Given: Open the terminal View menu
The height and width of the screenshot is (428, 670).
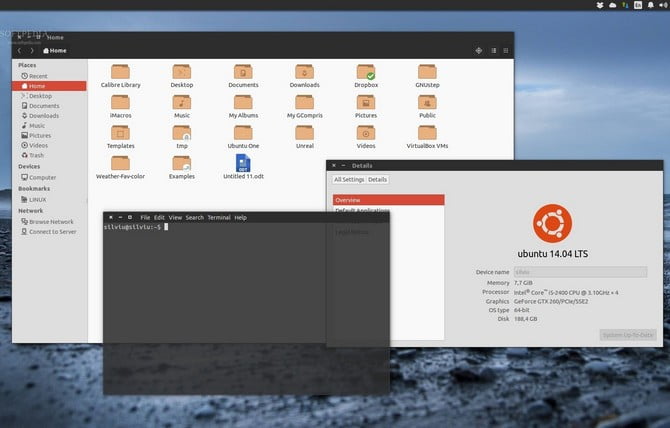Looking at the screenshot, I should pos(175,217).
